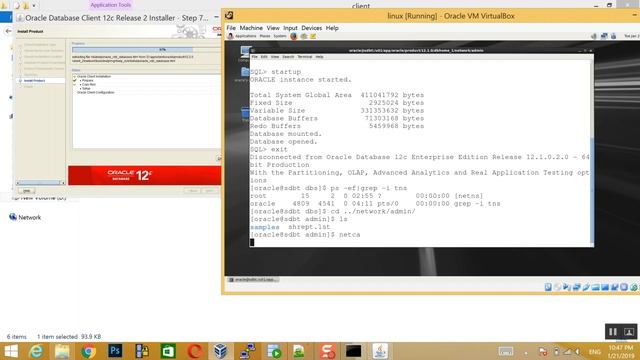Click the taskbar touch keyboard icon

tap(506, 351)
